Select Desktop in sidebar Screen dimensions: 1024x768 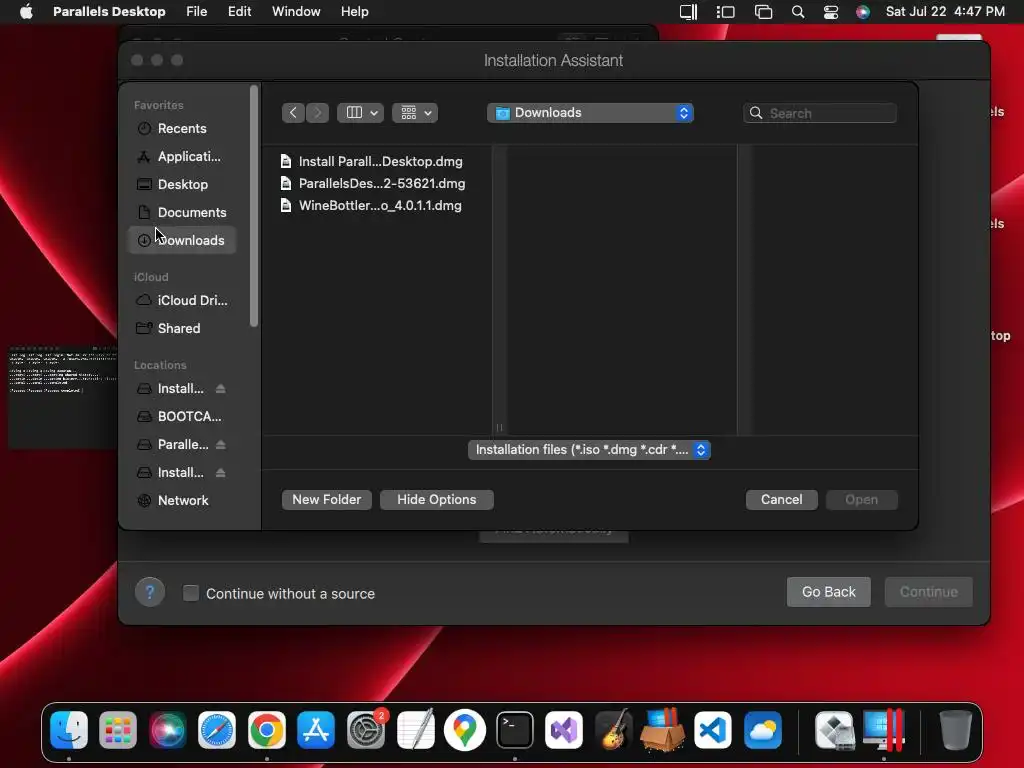(182, 185)
